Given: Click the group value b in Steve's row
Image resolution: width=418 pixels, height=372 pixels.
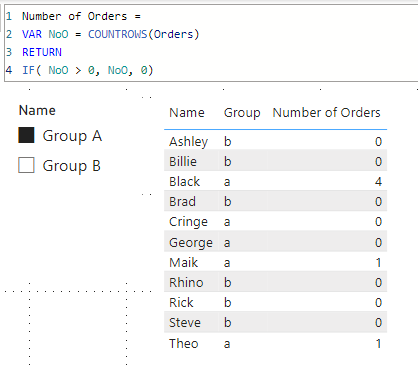Looking at the screenshot, I should click(227, 322).
